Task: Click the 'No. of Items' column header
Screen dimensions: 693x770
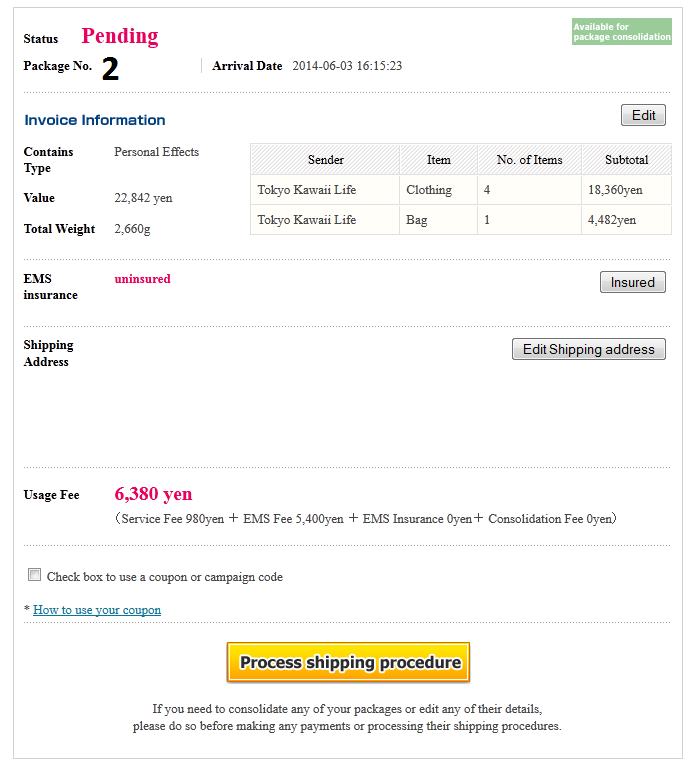Action: click(529, 160)
